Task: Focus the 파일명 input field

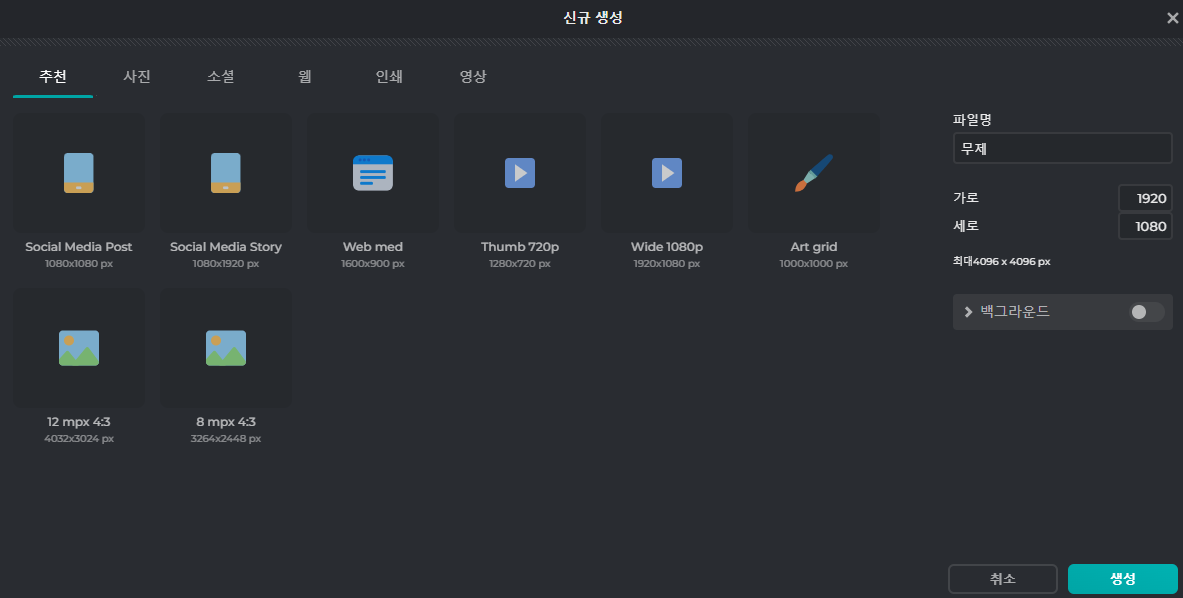Action: (x=1062, y=149)
